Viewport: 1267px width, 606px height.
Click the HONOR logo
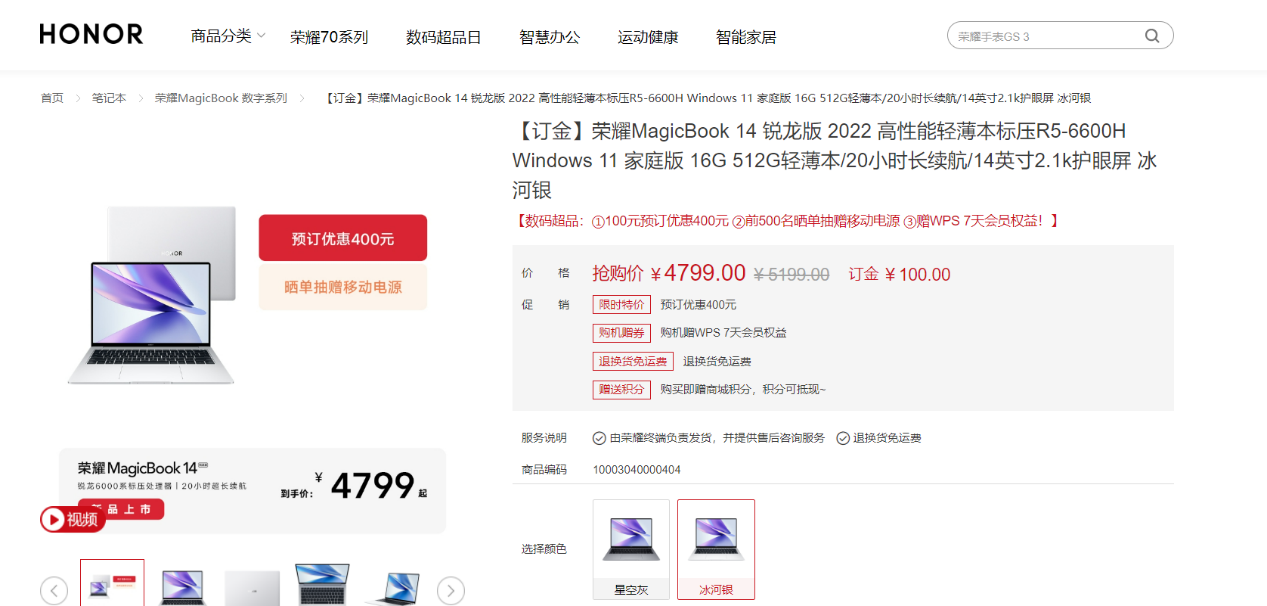click(91, 35)
